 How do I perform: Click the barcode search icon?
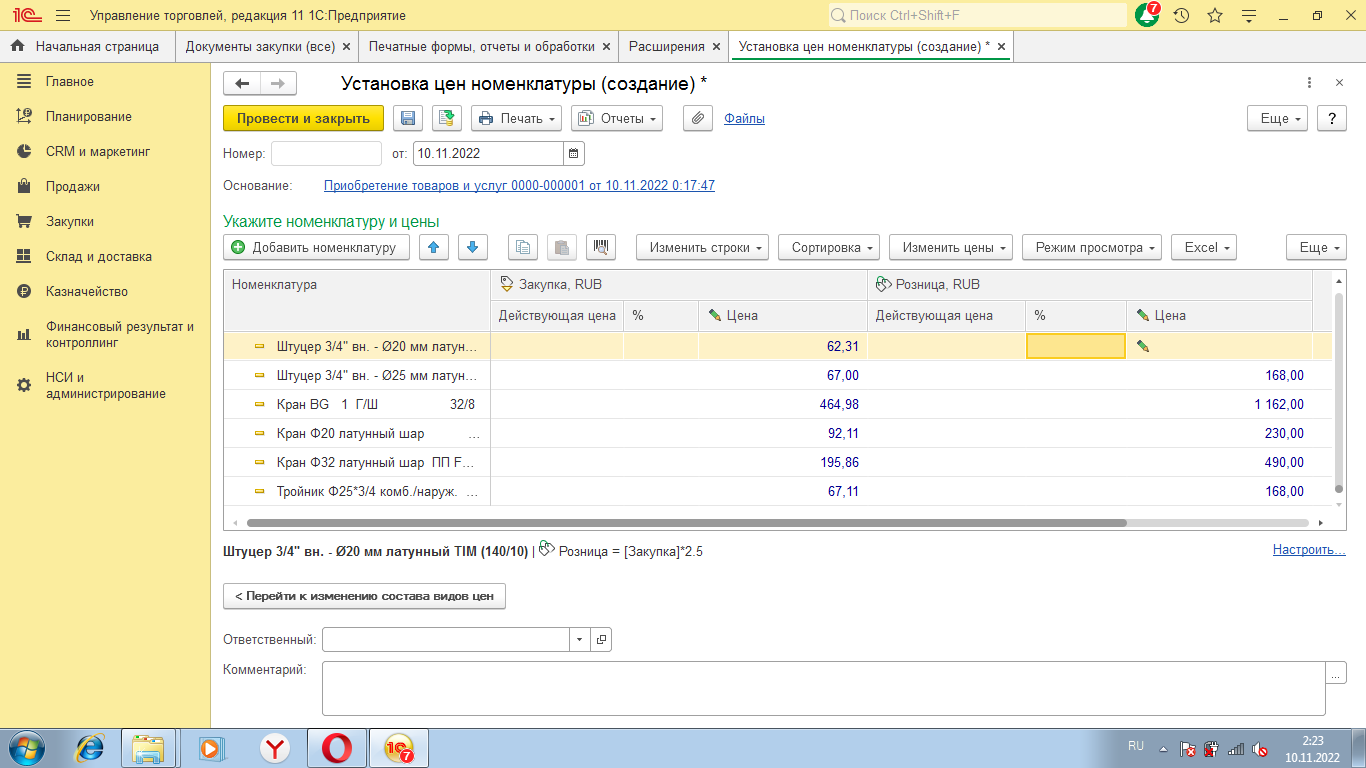coord(601,247)
